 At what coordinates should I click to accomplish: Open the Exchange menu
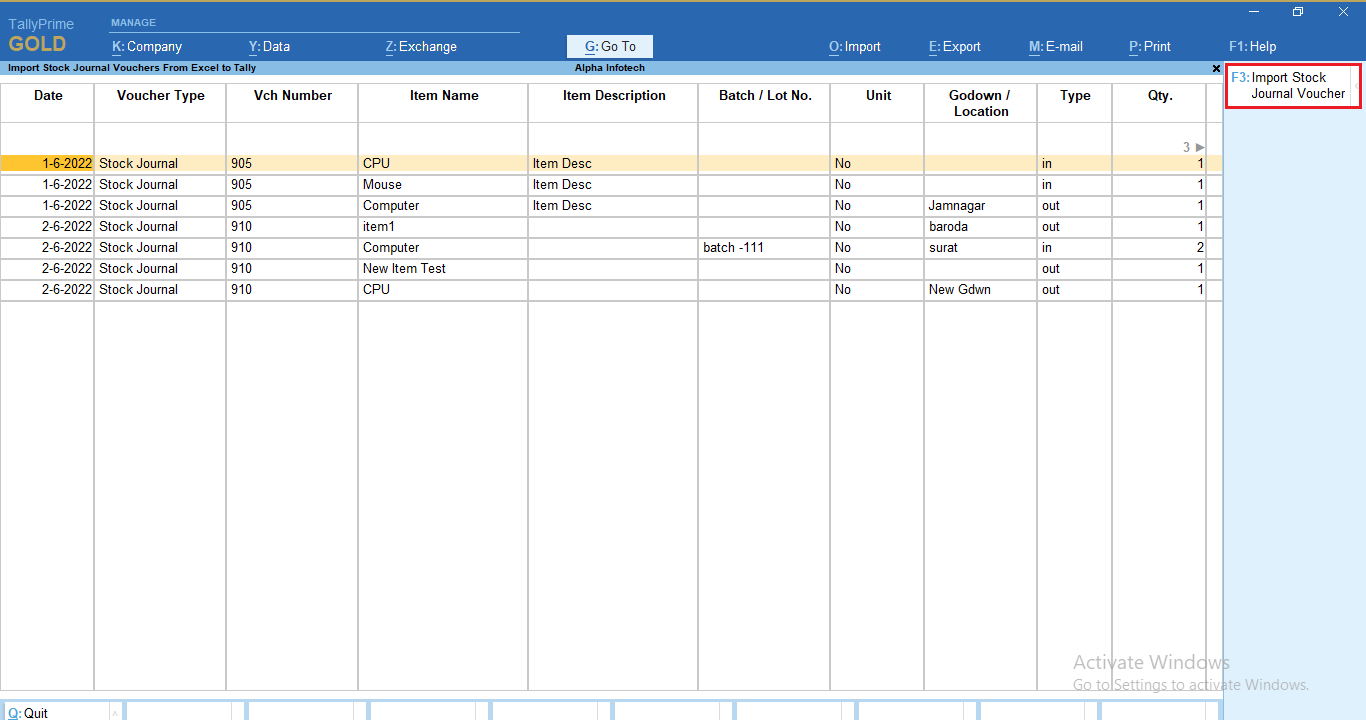(x=420, y=46)
